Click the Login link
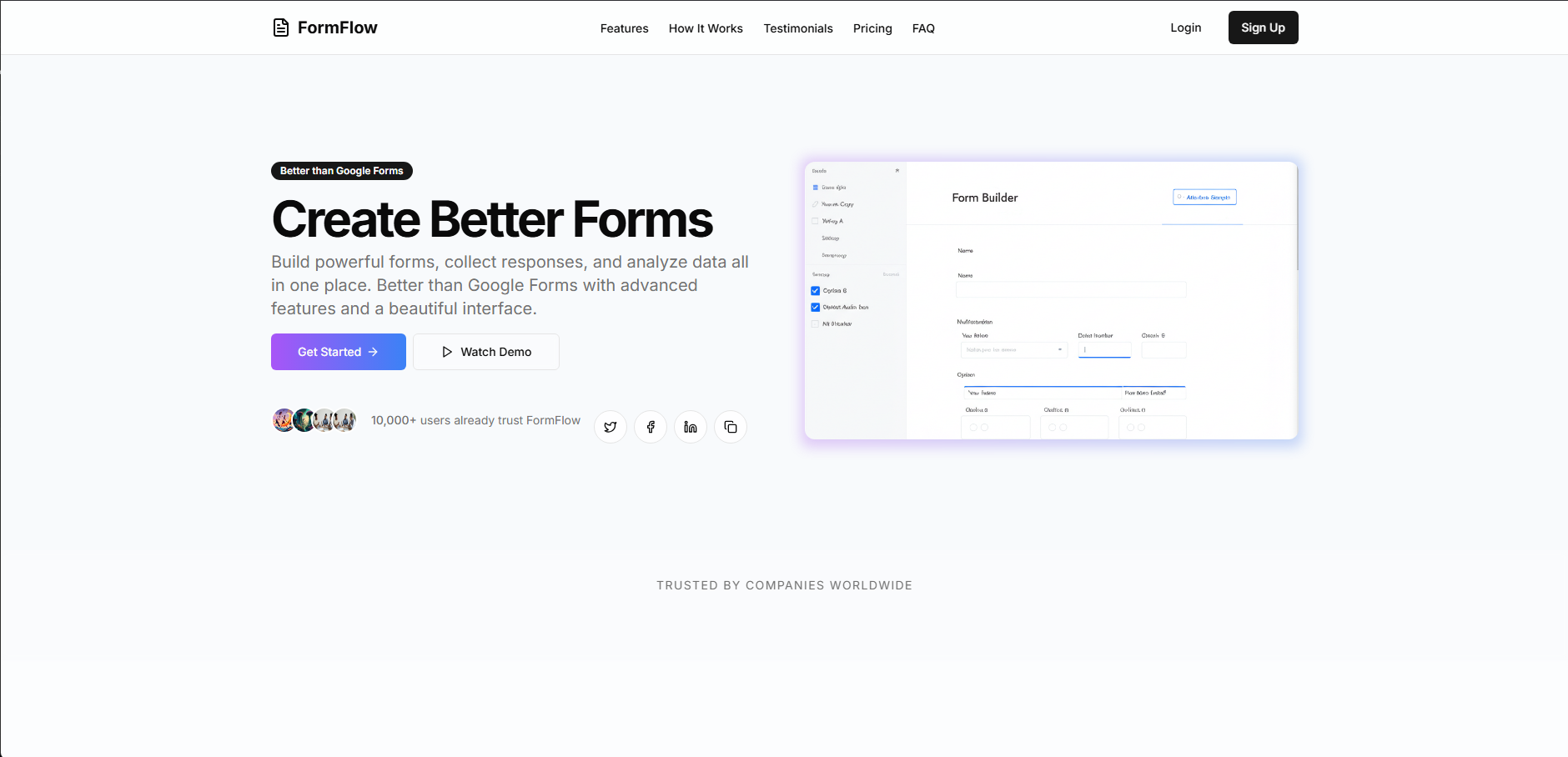1568x757 pixels. pyautogui.click(x=1185, y=28)
